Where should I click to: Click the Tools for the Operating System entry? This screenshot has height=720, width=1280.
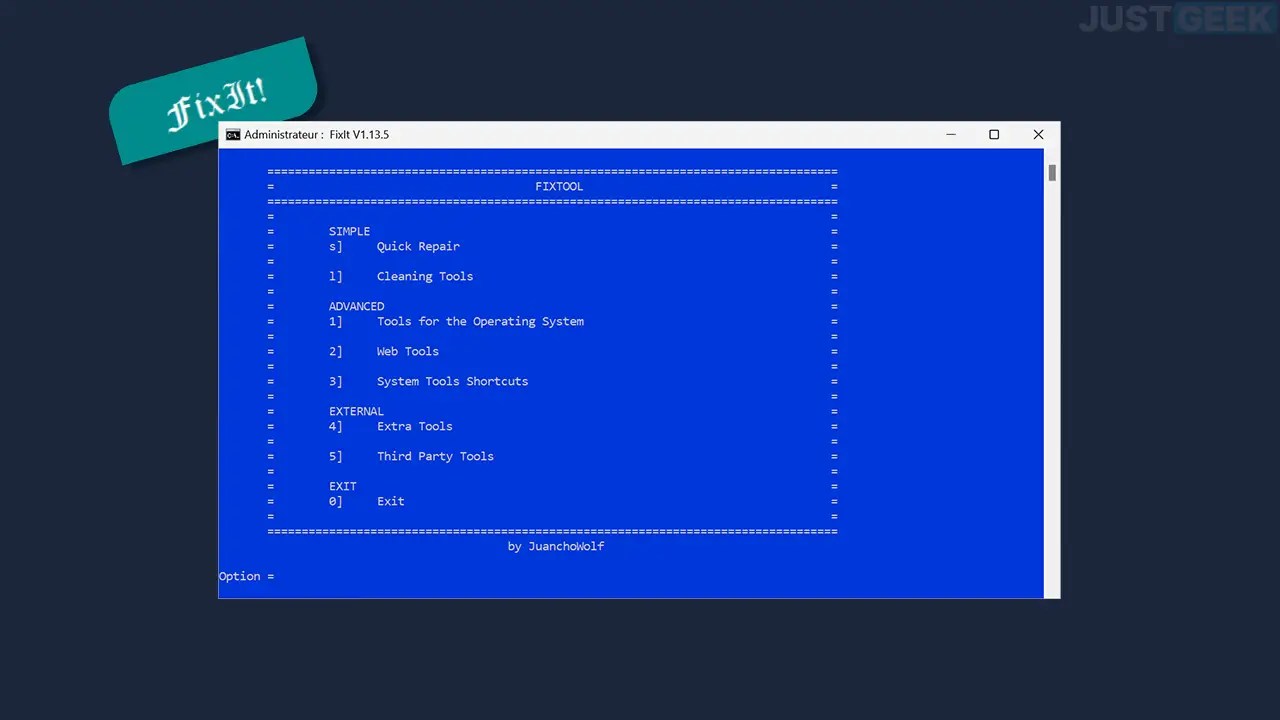(480, 321)
